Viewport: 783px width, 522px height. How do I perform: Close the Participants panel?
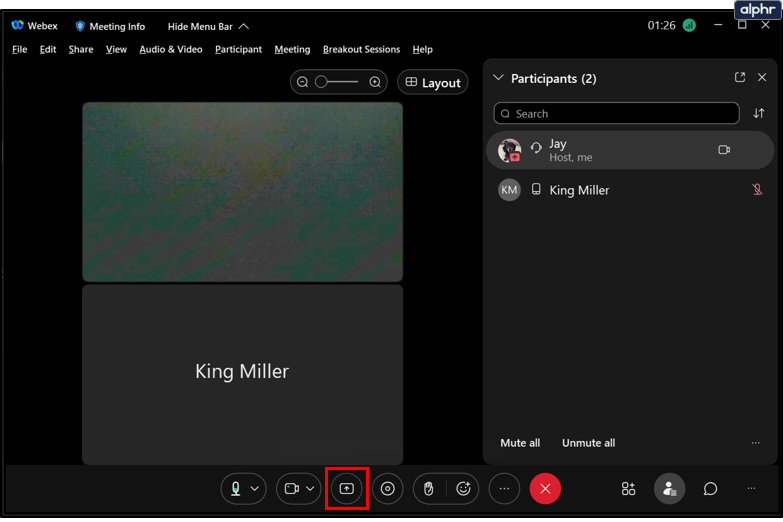762,77
